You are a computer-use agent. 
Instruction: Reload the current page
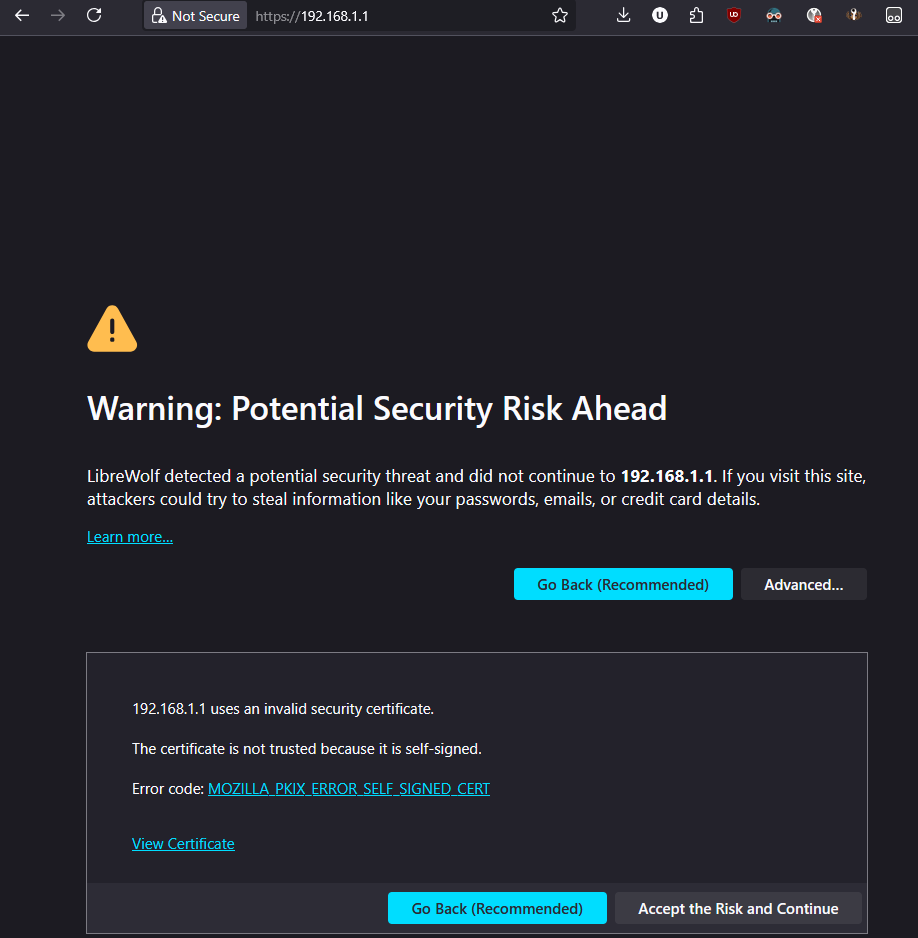click(x=94, y=15)
